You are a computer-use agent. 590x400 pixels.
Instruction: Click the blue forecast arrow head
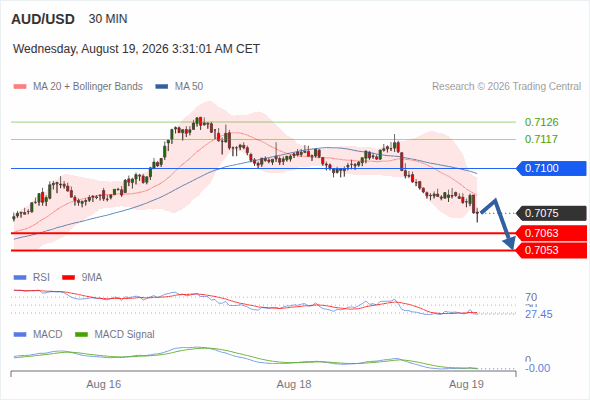click(509, 243)
